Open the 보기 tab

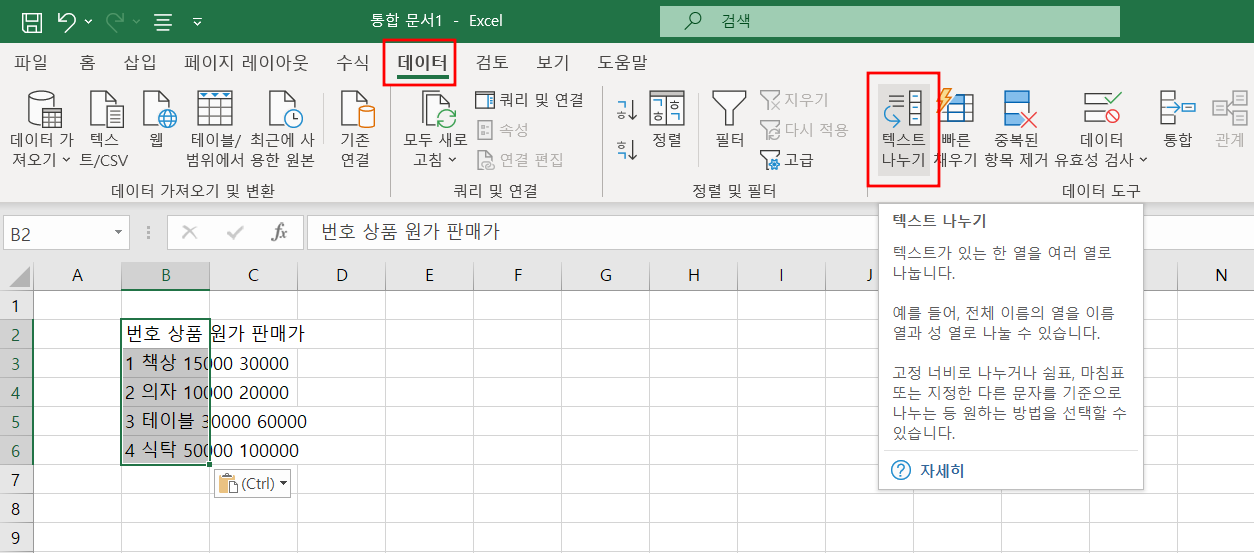pyautogui.click(x=552, y=62)
